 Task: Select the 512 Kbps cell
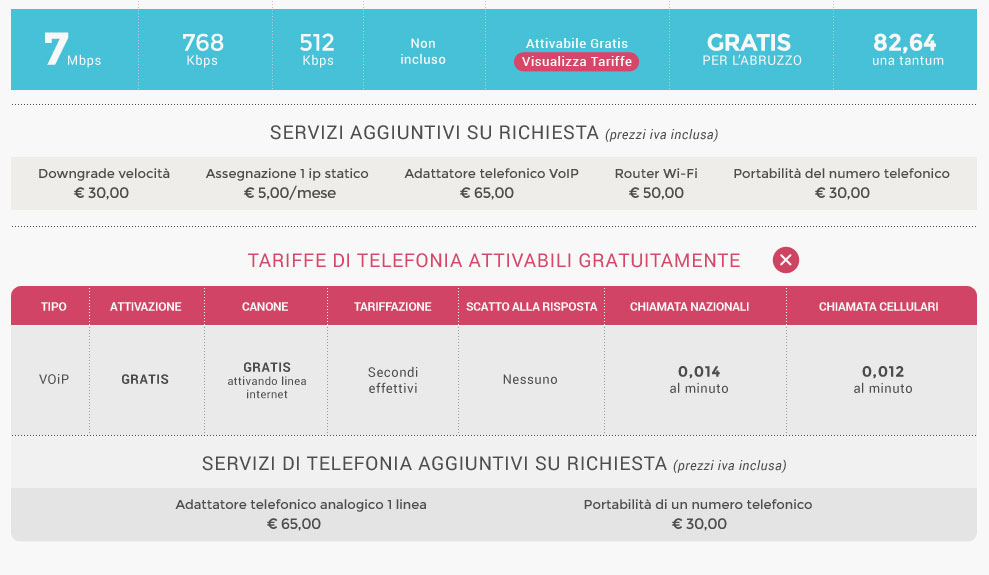click(x=317, y=49)
